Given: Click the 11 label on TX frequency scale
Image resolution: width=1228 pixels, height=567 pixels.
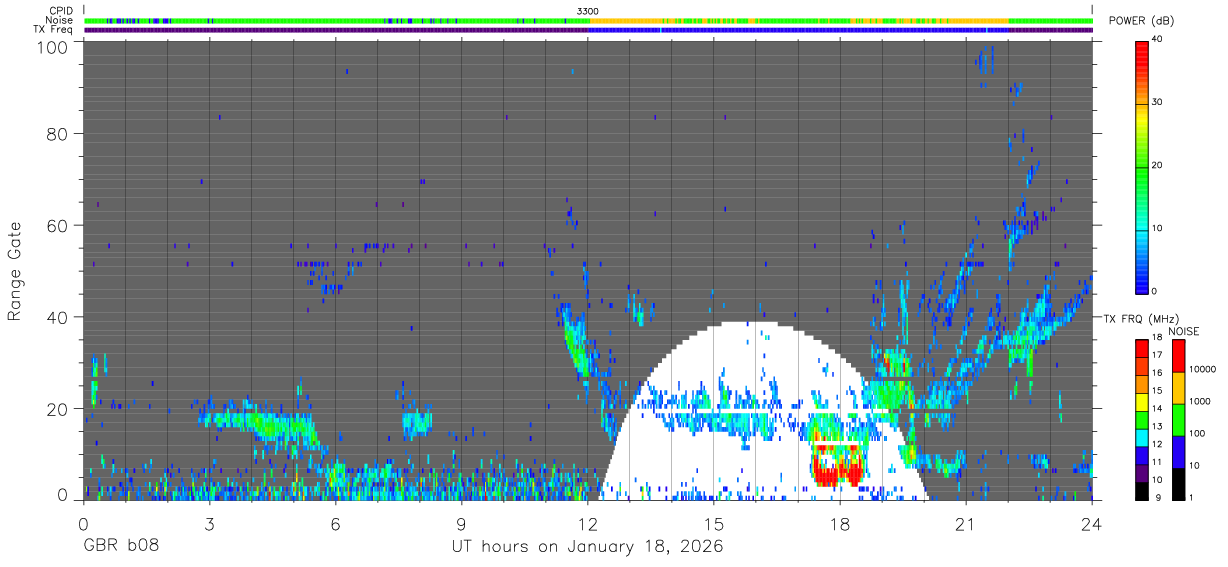Looking at the screenshot, I should [1157, 464].
